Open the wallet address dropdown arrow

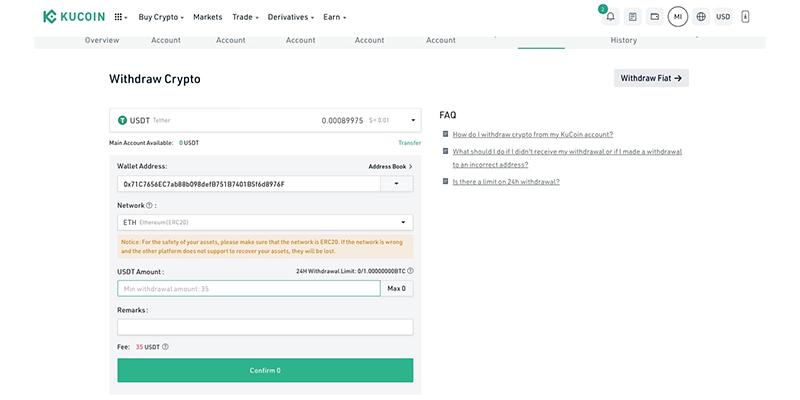click(397, 184)
